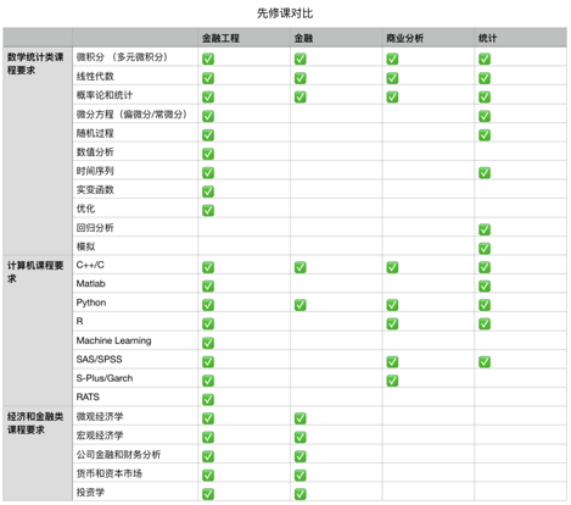Select the 微积分（多元微积分）row label
Screen dimensions: 571x505
pyautogui.click(x=122, y=57)
